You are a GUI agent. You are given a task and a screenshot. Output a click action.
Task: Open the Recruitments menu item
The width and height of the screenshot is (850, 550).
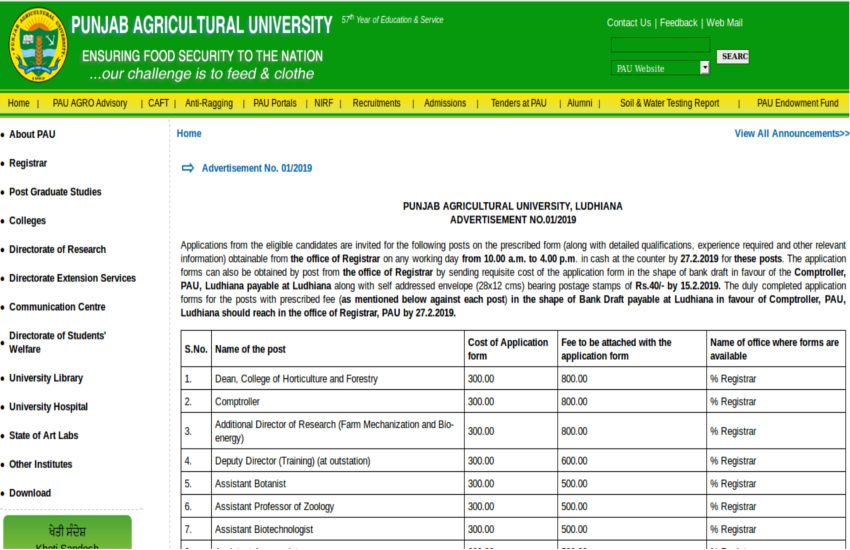coord(376,103)
